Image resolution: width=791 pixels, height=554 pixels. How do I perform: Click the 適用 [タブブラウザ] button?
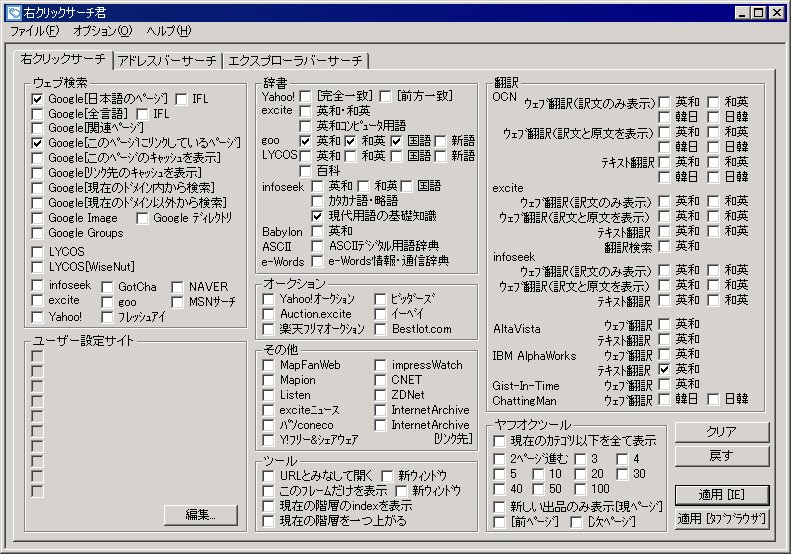point(721,519)
